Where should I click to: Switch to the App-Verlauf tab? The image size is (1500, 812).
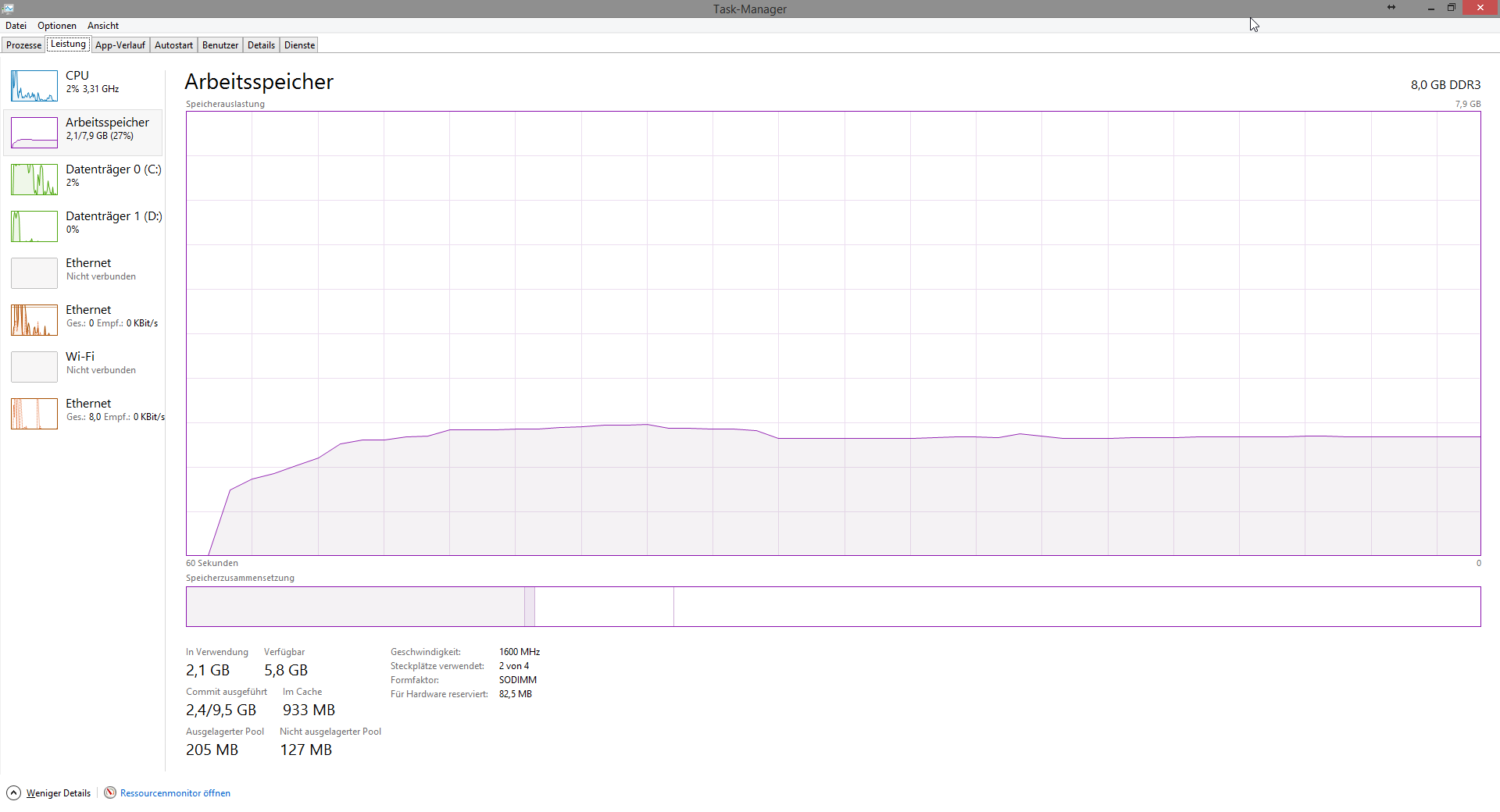[120, 45]
